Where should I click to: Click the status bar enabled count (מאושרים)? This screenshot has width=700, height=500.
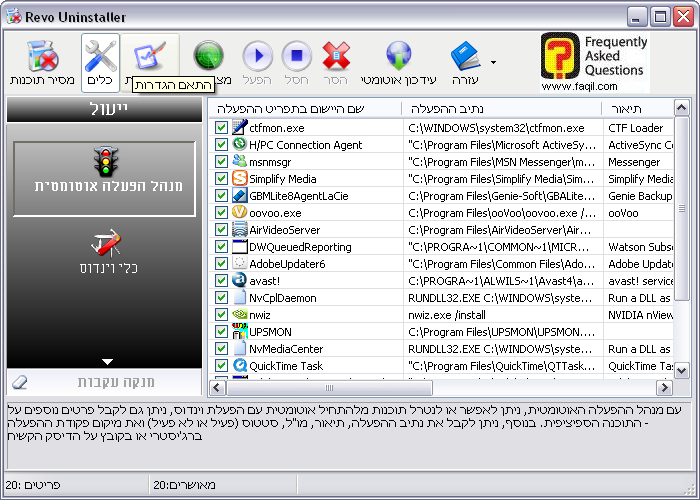tap(184, 485)
